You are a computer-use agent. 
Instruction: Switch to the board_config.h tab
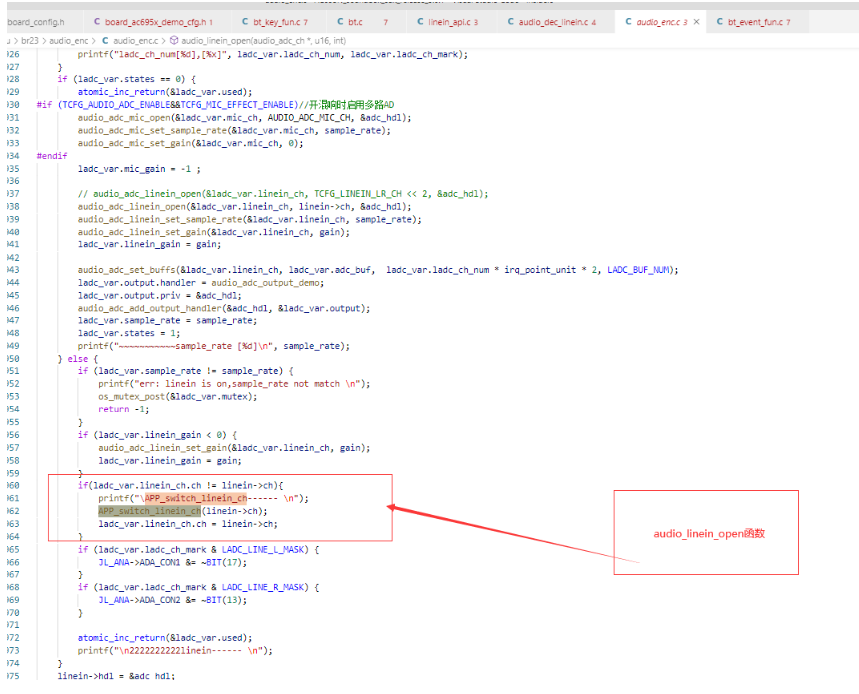point(36,22)
